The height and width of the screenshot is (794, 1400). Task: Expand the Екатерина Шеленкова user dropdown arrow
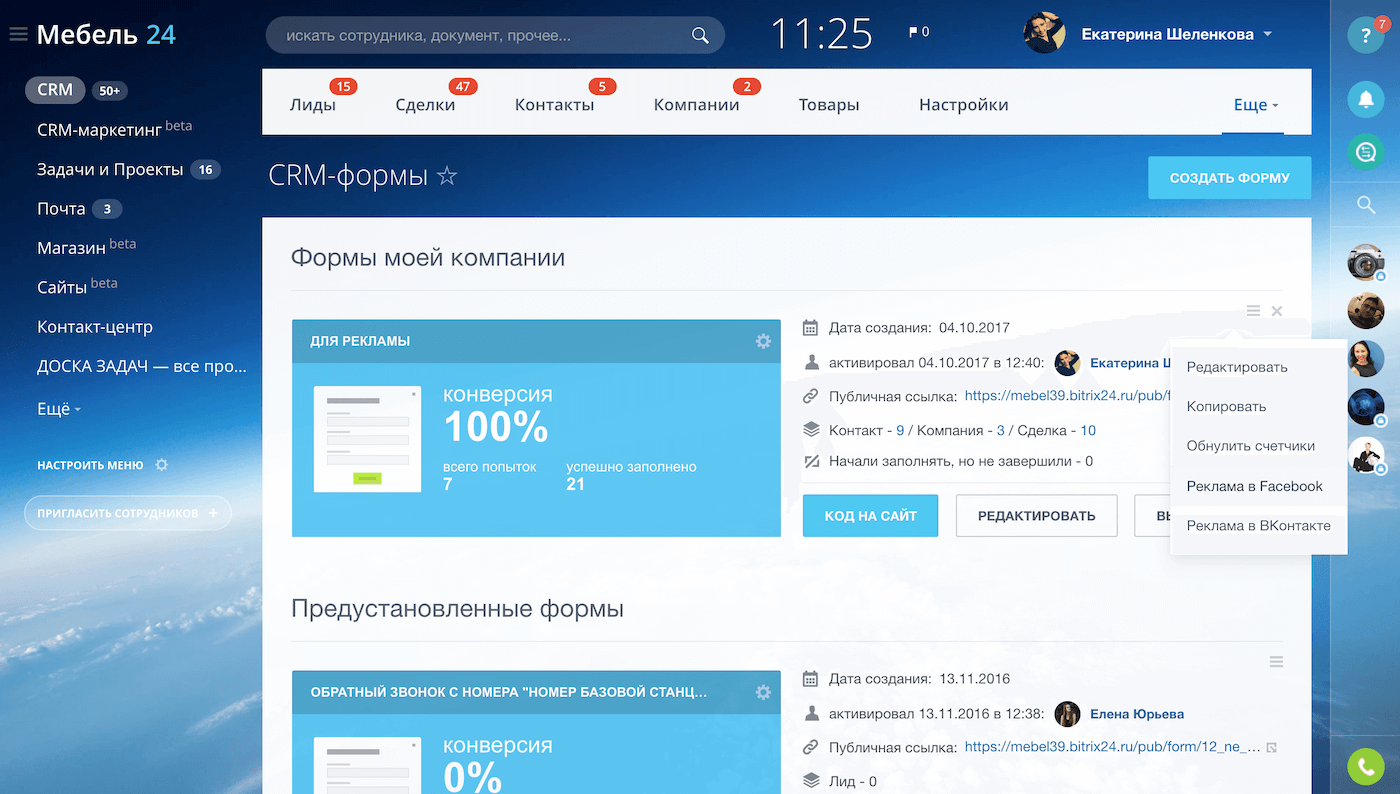tap(1268, 34)
